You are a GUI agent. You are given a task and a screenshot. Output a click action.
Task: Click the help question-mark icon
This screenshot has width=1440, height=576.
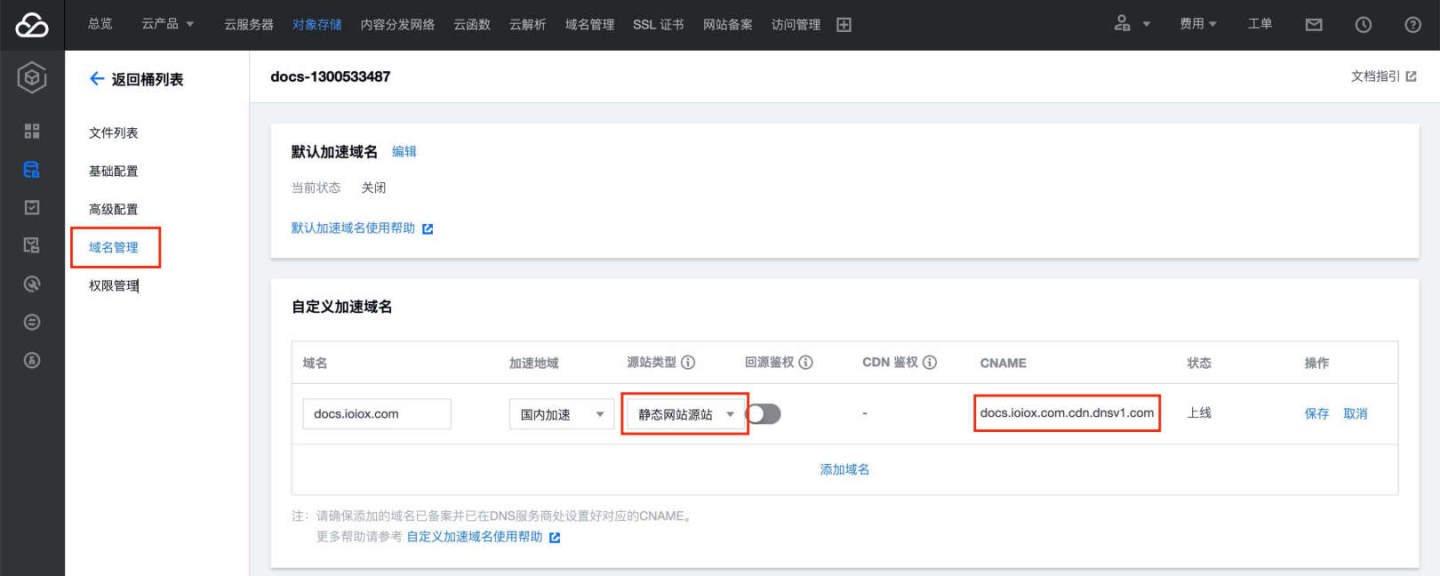(1411, 24)
